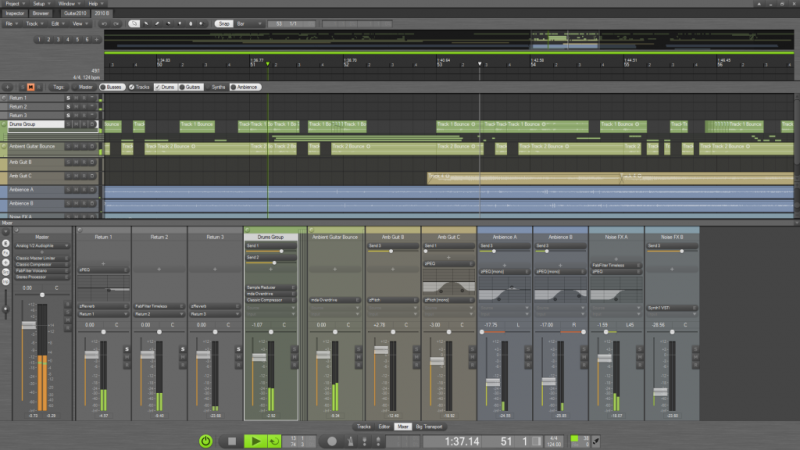Open the Setup menu

pos(41,4)
